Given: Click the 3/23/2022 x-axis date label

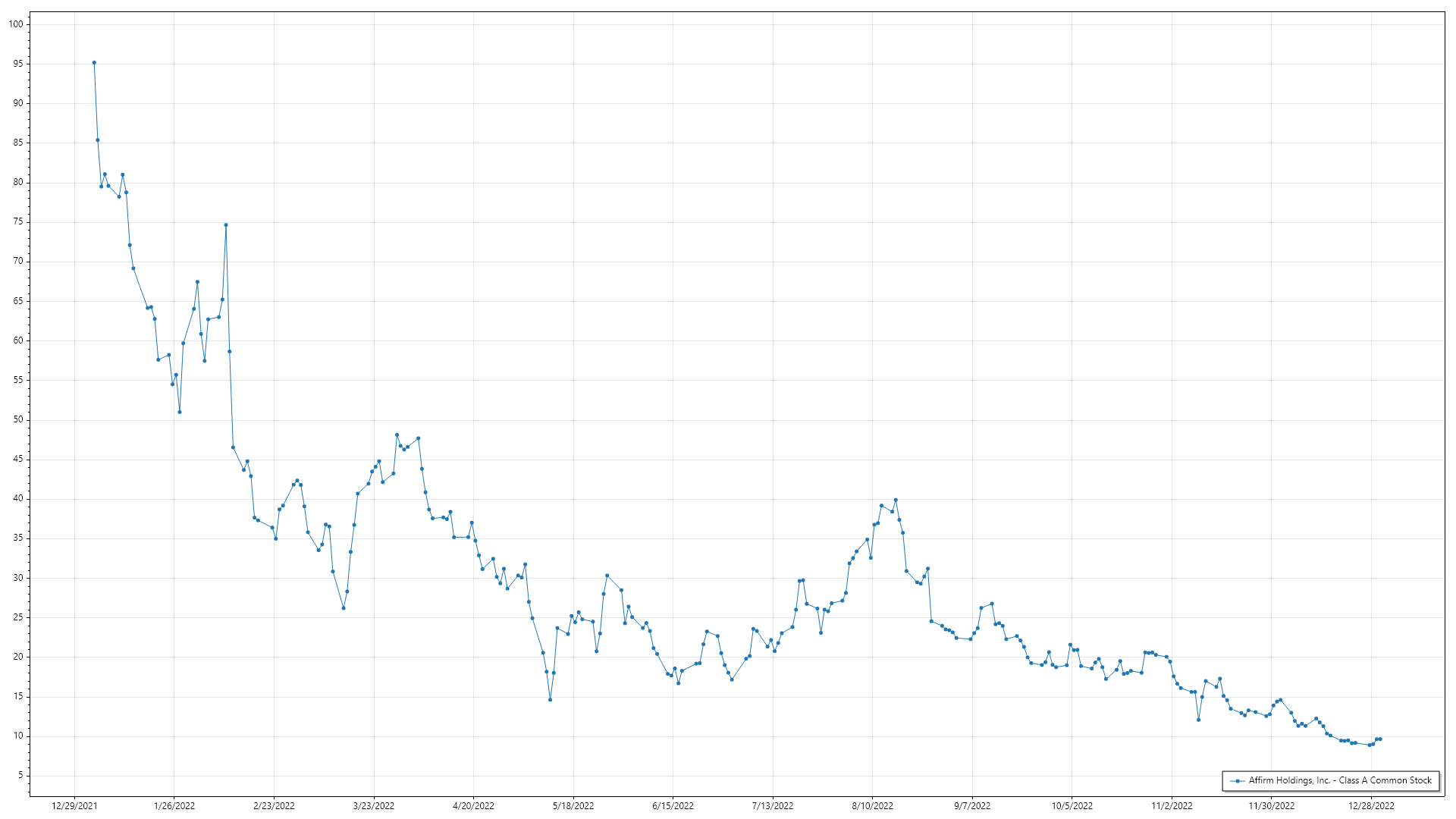Looking at the screenshot, I should (x=374, y=806).
